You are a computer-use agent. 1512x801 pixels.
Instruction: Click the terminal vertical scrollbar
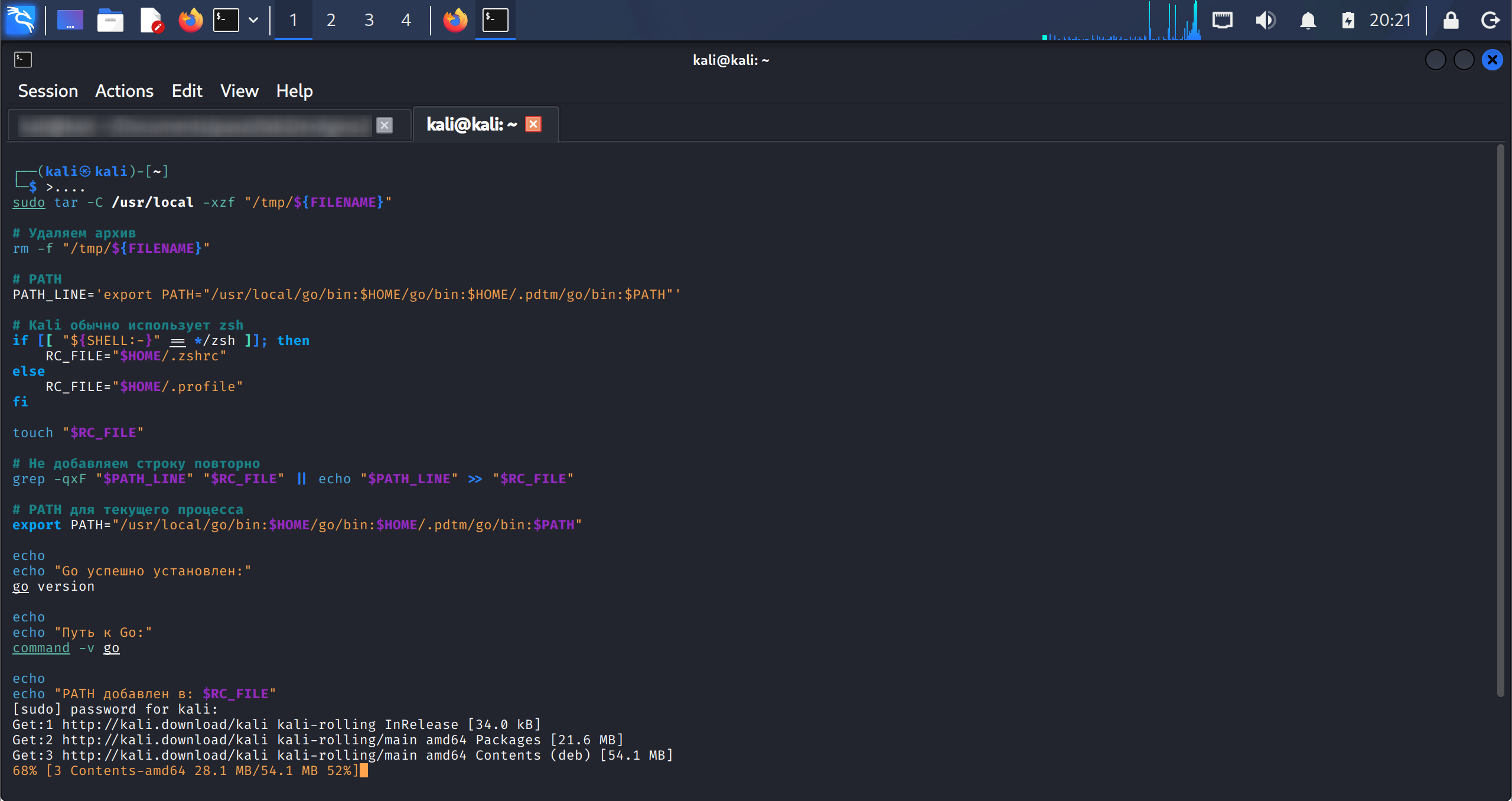coord(1501,421)
